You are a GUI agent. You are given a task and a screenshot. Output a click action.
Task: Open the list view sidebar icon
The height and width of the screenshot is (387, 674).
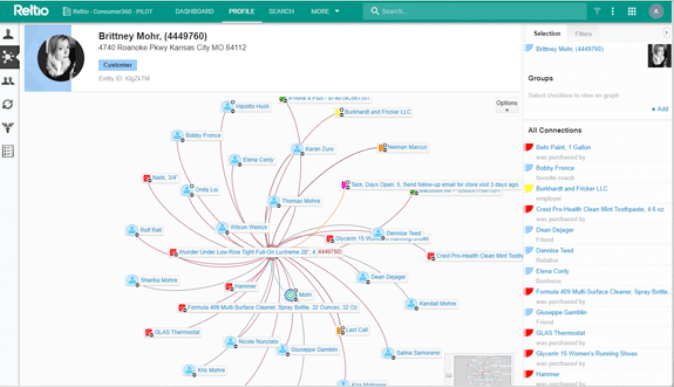coord(8,151)
